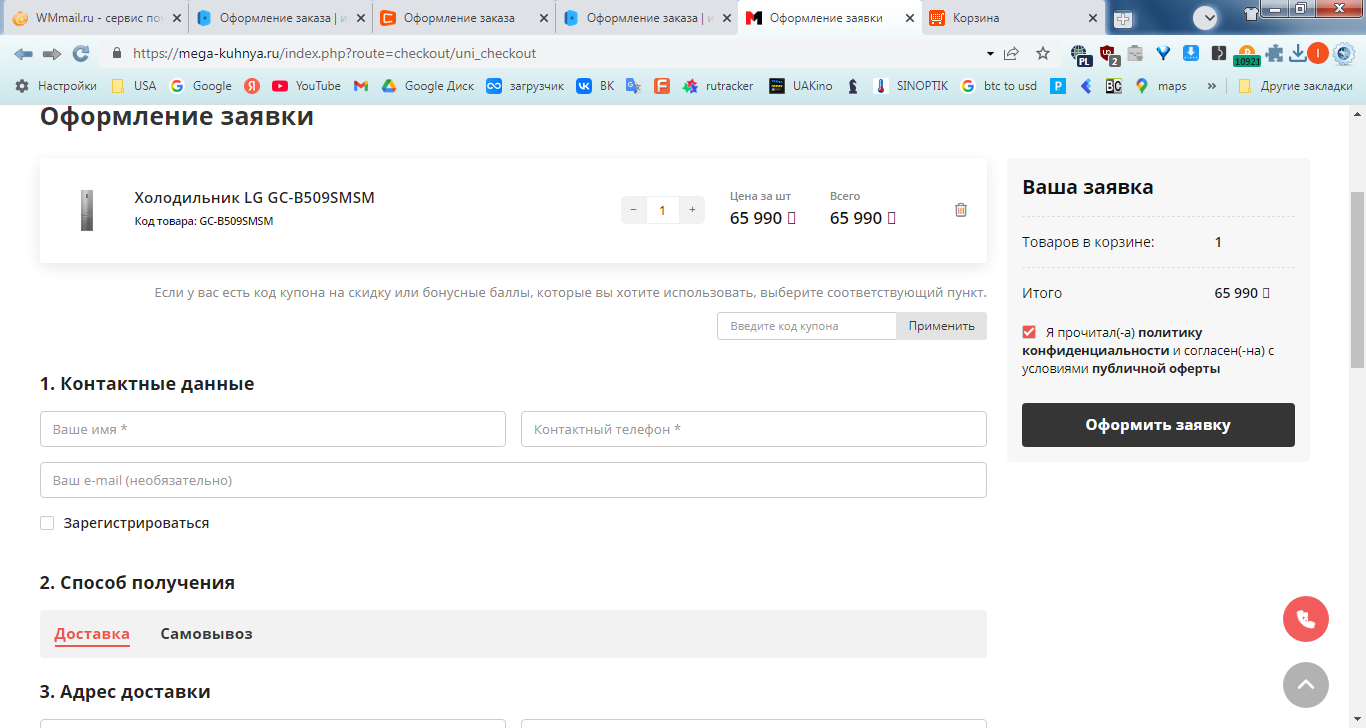Select the Самовывоз pickup tab
Screen dimensions: 1366x728
pyautogui.click(x=207, y=634)
